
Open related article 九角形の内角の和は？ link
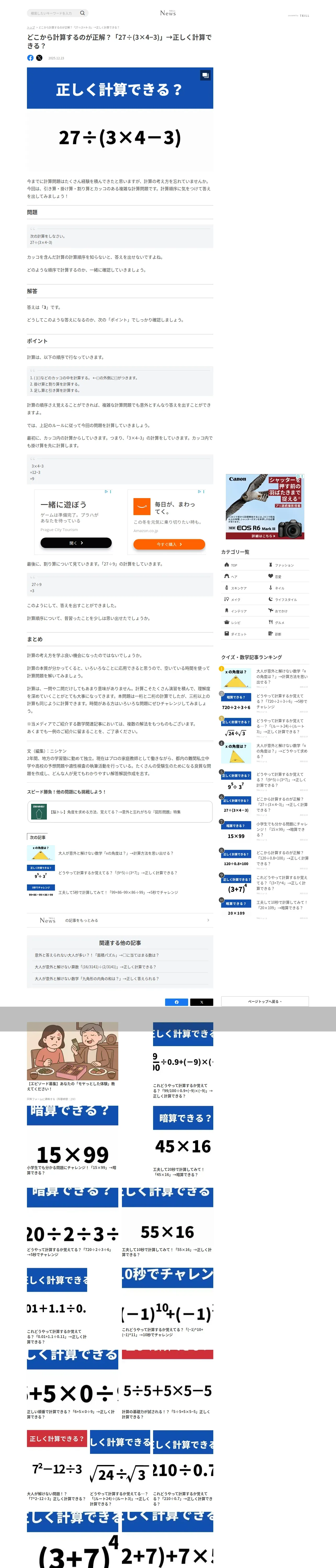click(97, 979)
